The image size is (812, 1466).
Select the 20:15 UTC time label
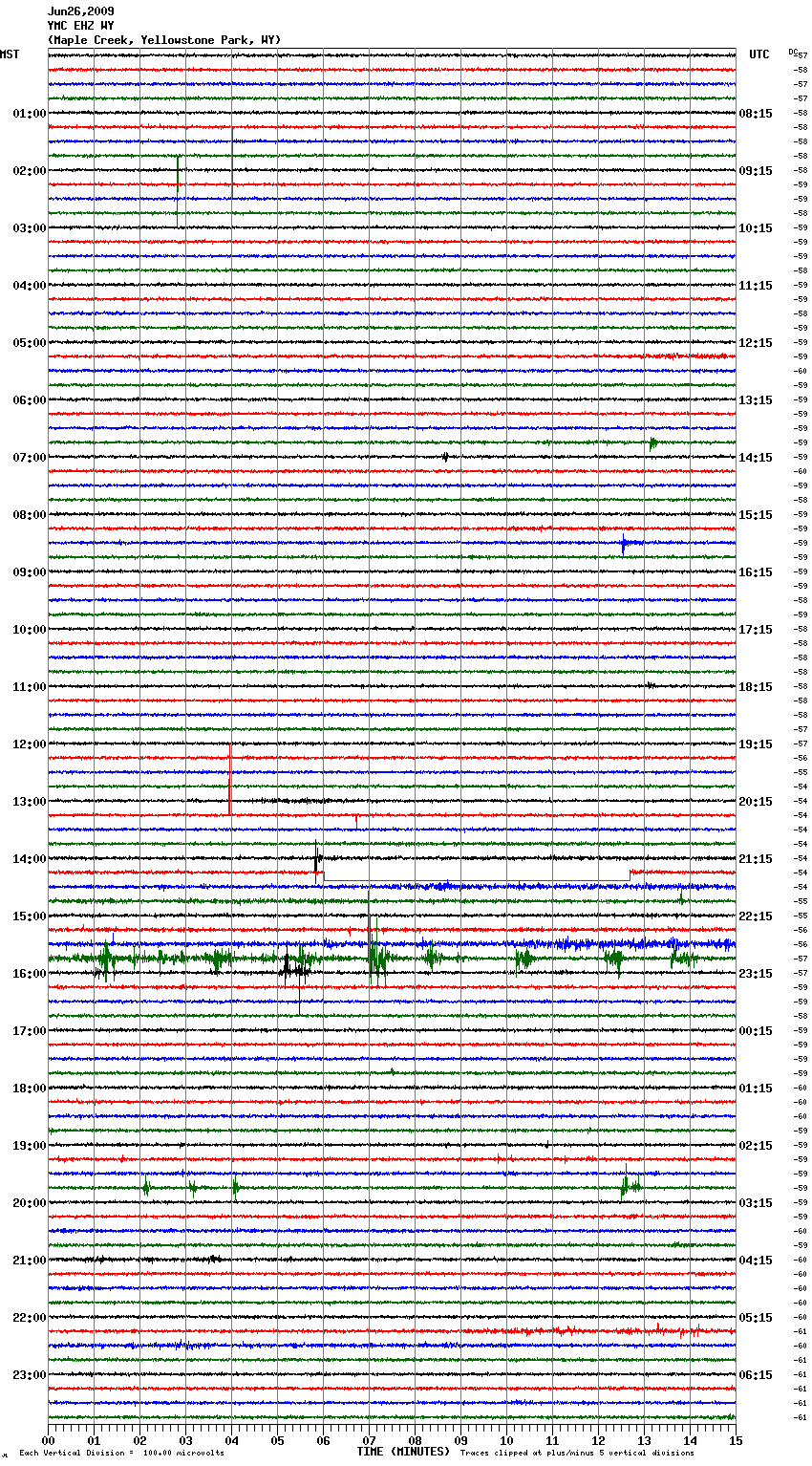[756, 802]
